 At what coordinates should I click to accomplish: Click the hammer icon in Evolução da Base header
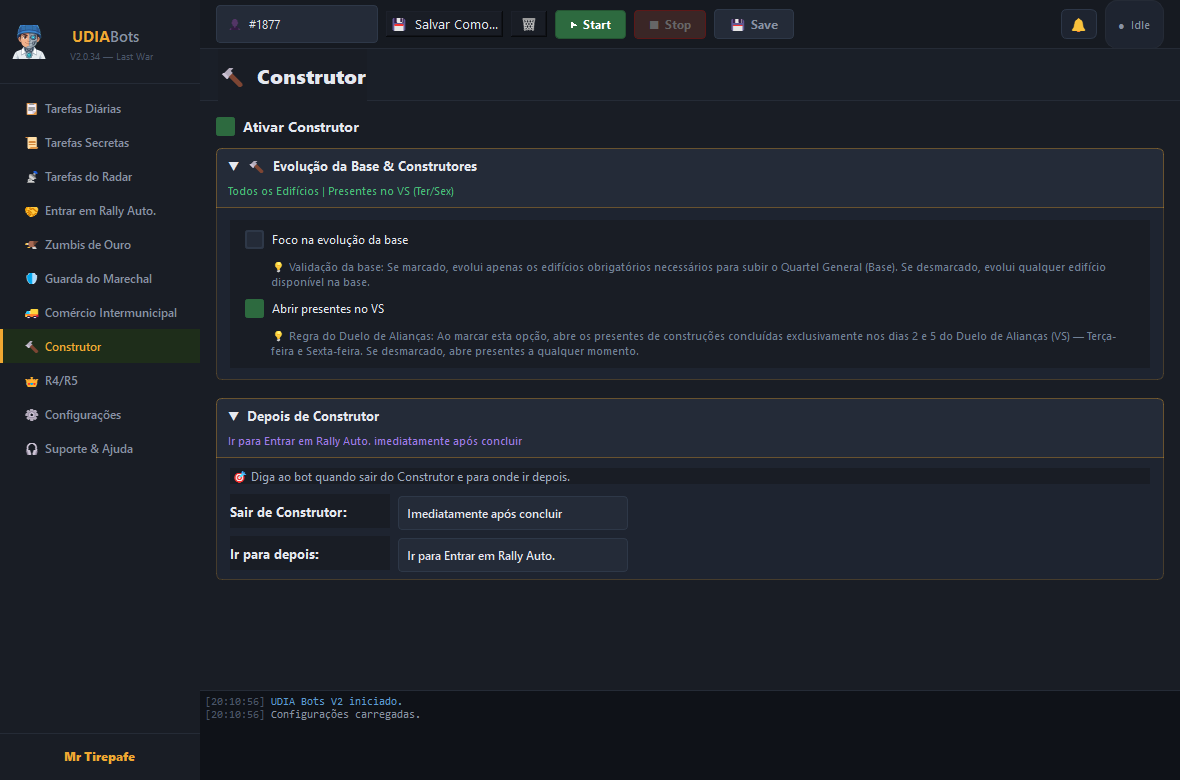(x=256, y=166)
